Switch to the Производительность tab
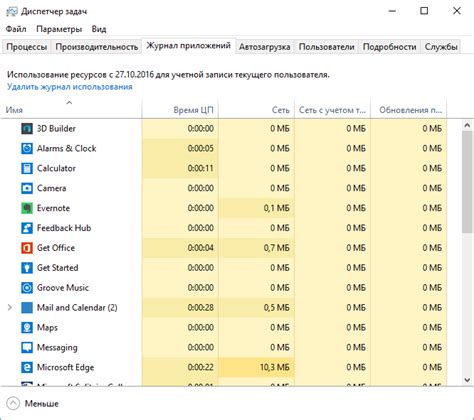474x420 pixels. [x=97, y=47]
